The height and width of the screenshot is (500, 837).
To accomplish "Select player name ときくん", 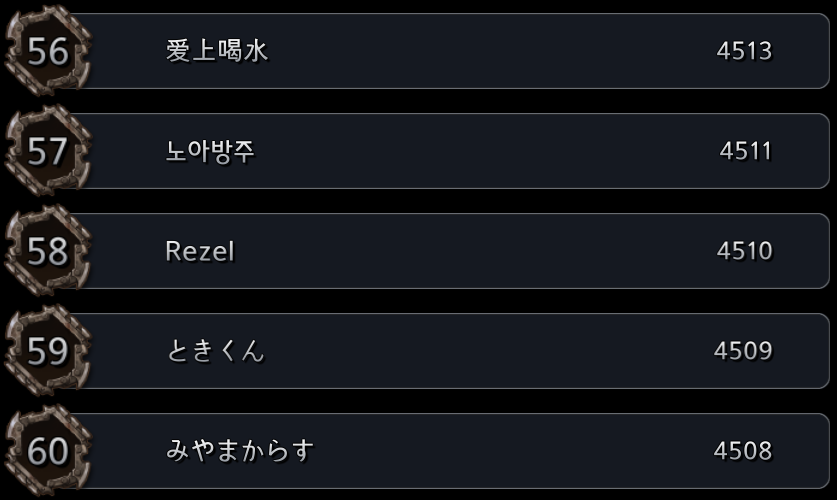I will coord(216,351).
